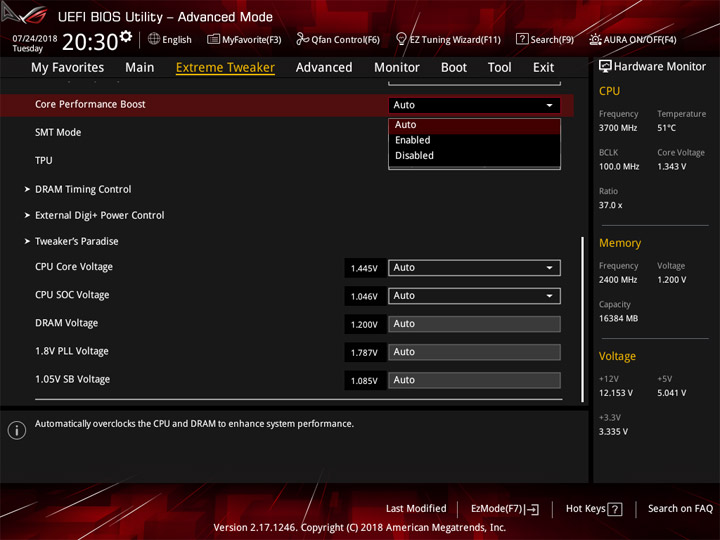Go to the Boot tab
Image resolution: width=720 pixels, height=540 pixels.
point(454,68)
